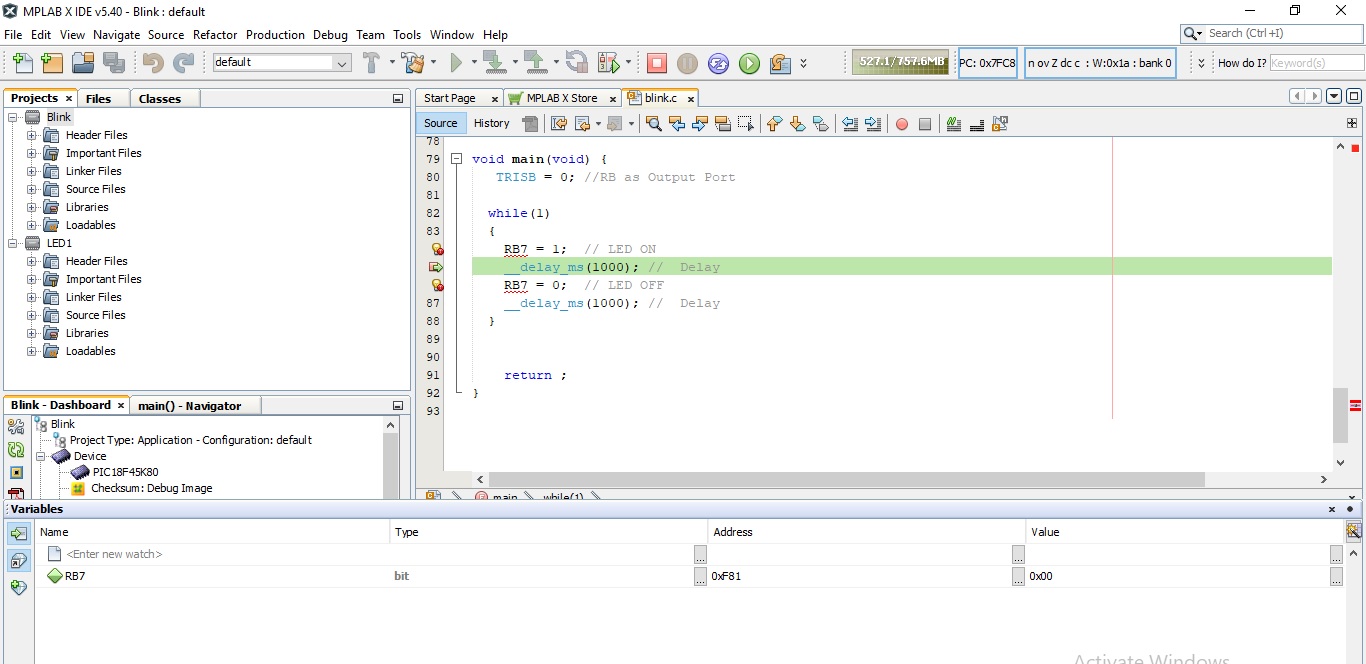Click the Build Project hammer icon
The image size is (1366, 664).
click(371, 63)
